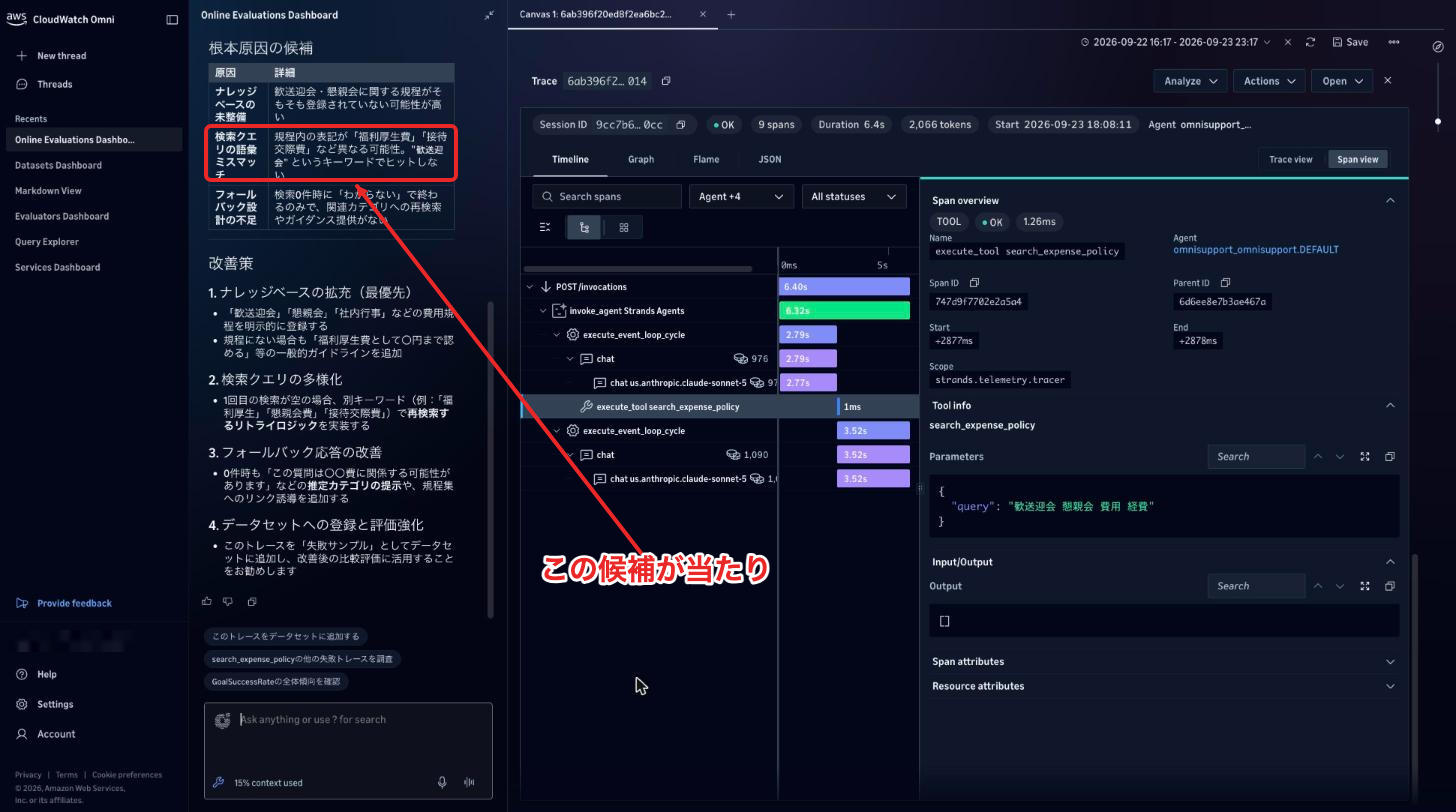Open Help in sidebar
The height and width of the screenshot is (812, 1456).
click(x=46, y=674)
